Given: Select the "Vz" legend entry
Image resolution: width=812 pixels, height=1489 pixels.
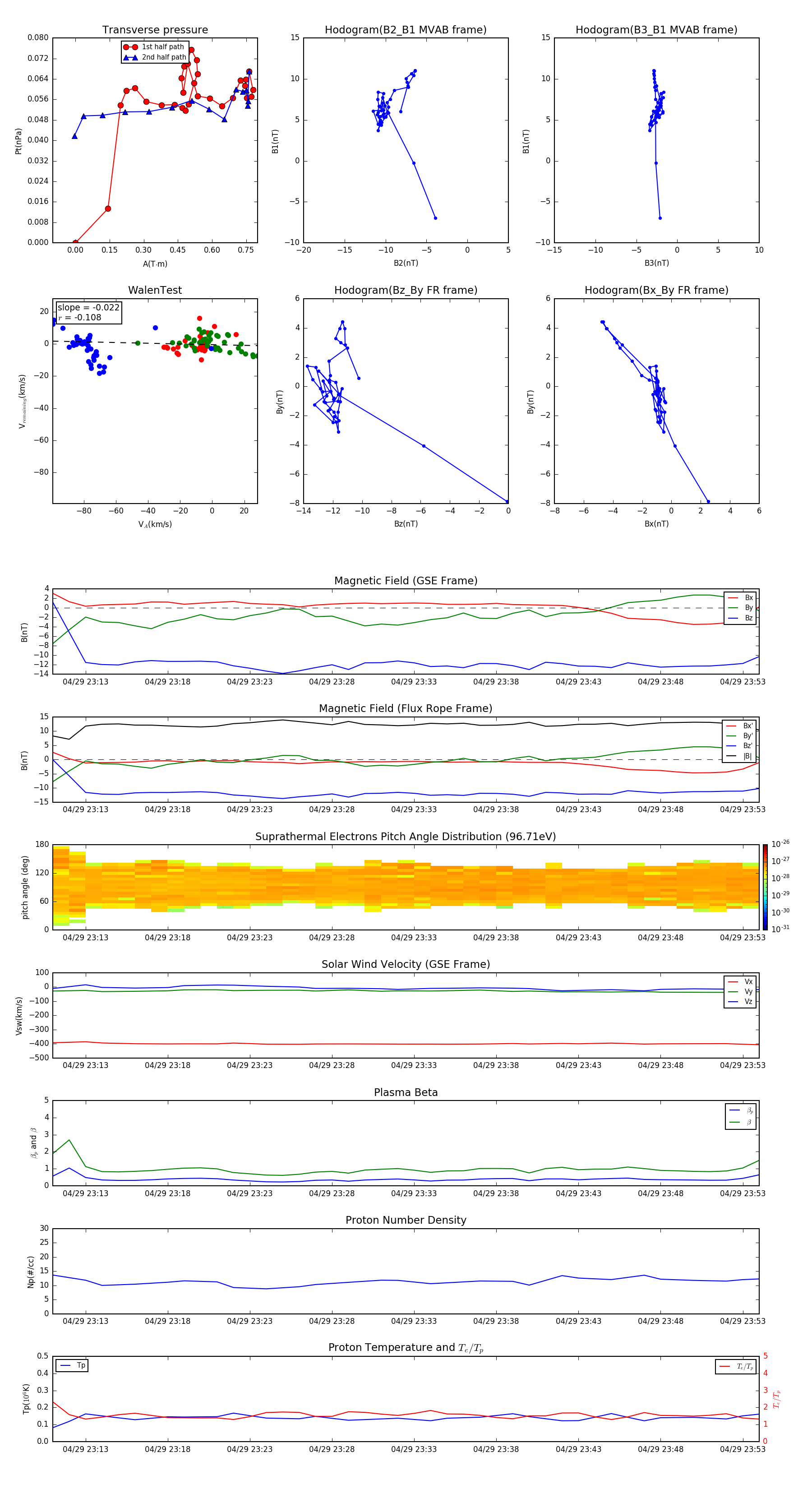Looking at the screenshot, I should [741, 1002].
